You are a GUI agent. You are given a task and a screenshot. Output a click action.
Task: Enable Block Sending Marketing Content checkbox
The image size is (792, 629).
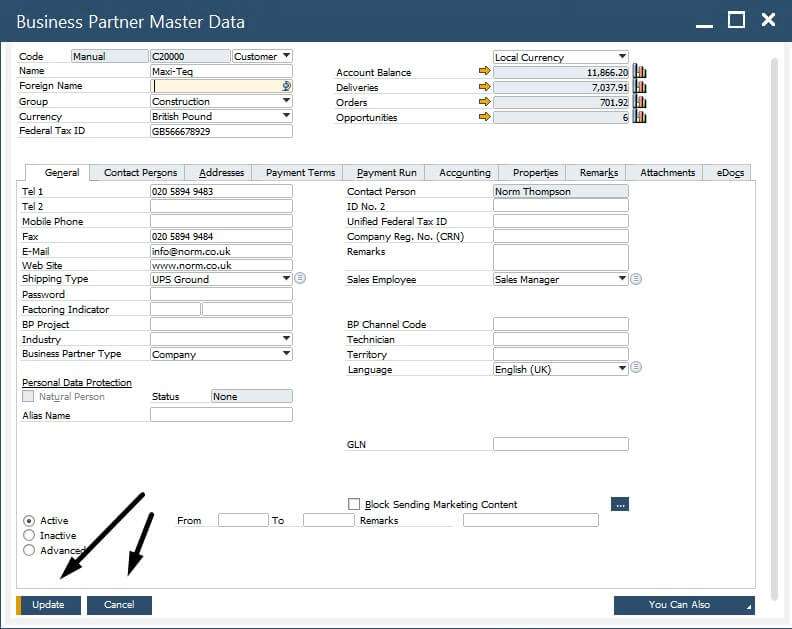coord(354,504)
